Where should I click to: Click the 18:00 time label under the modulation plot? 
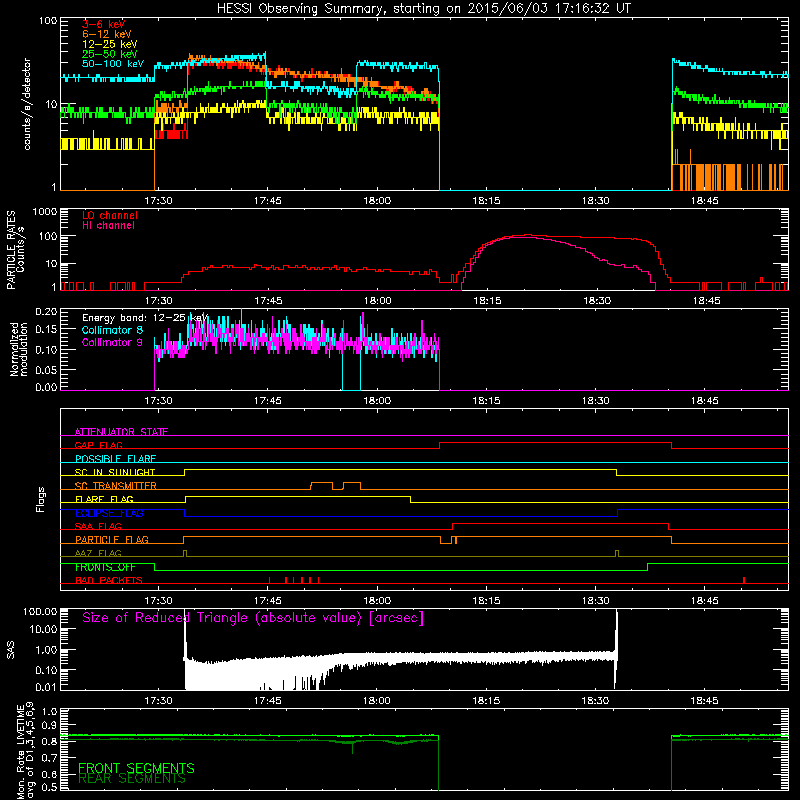377,401
